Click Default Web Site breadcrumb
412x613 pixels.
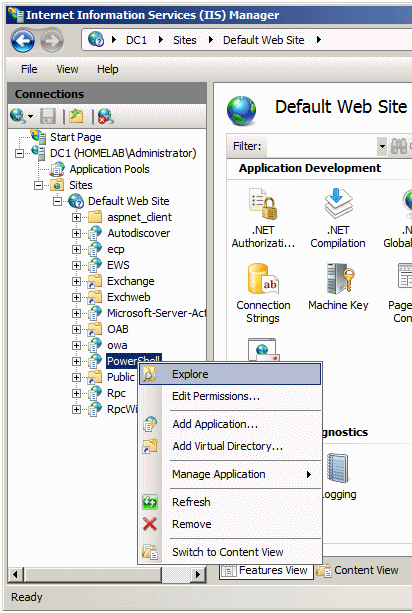[263, 40]
